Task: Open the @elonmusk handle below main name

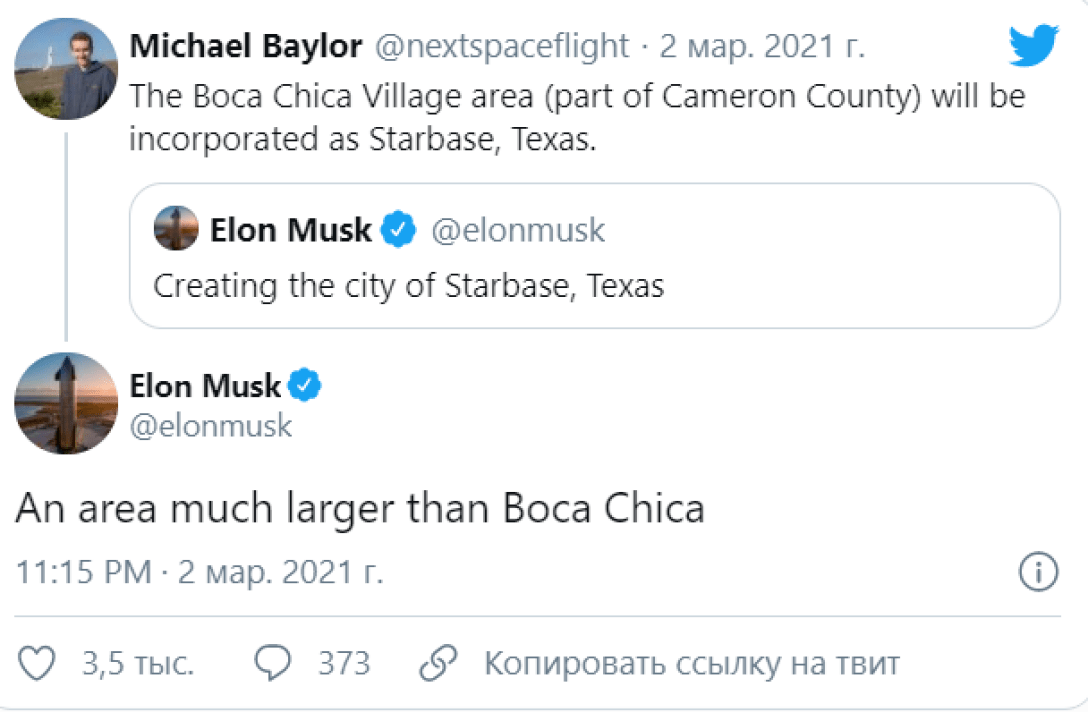Action: point(211,426)
